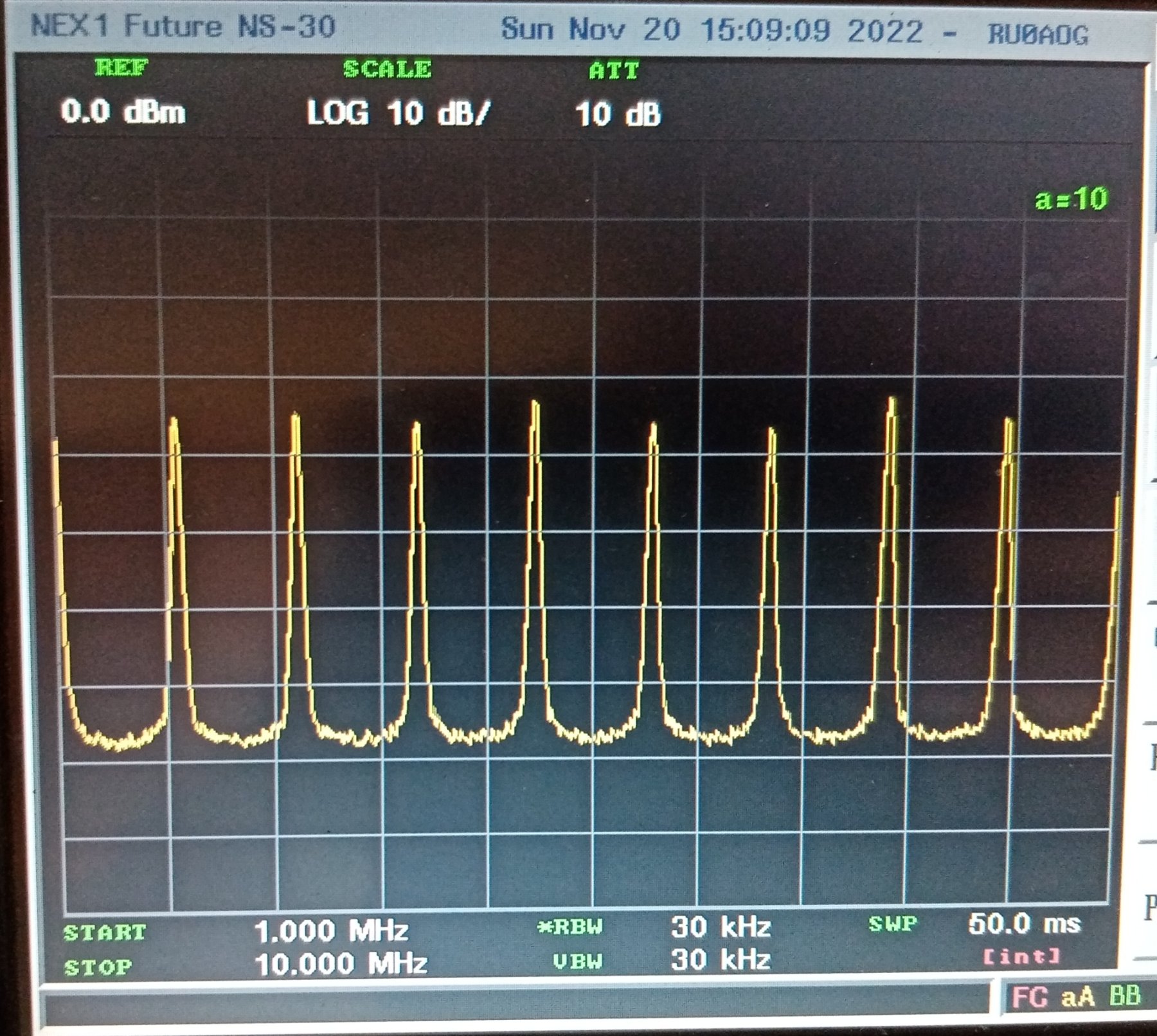
Task: Click the NEX1 Future NS-30 title text
Action: pyautogui.click(x=183, y=27)
